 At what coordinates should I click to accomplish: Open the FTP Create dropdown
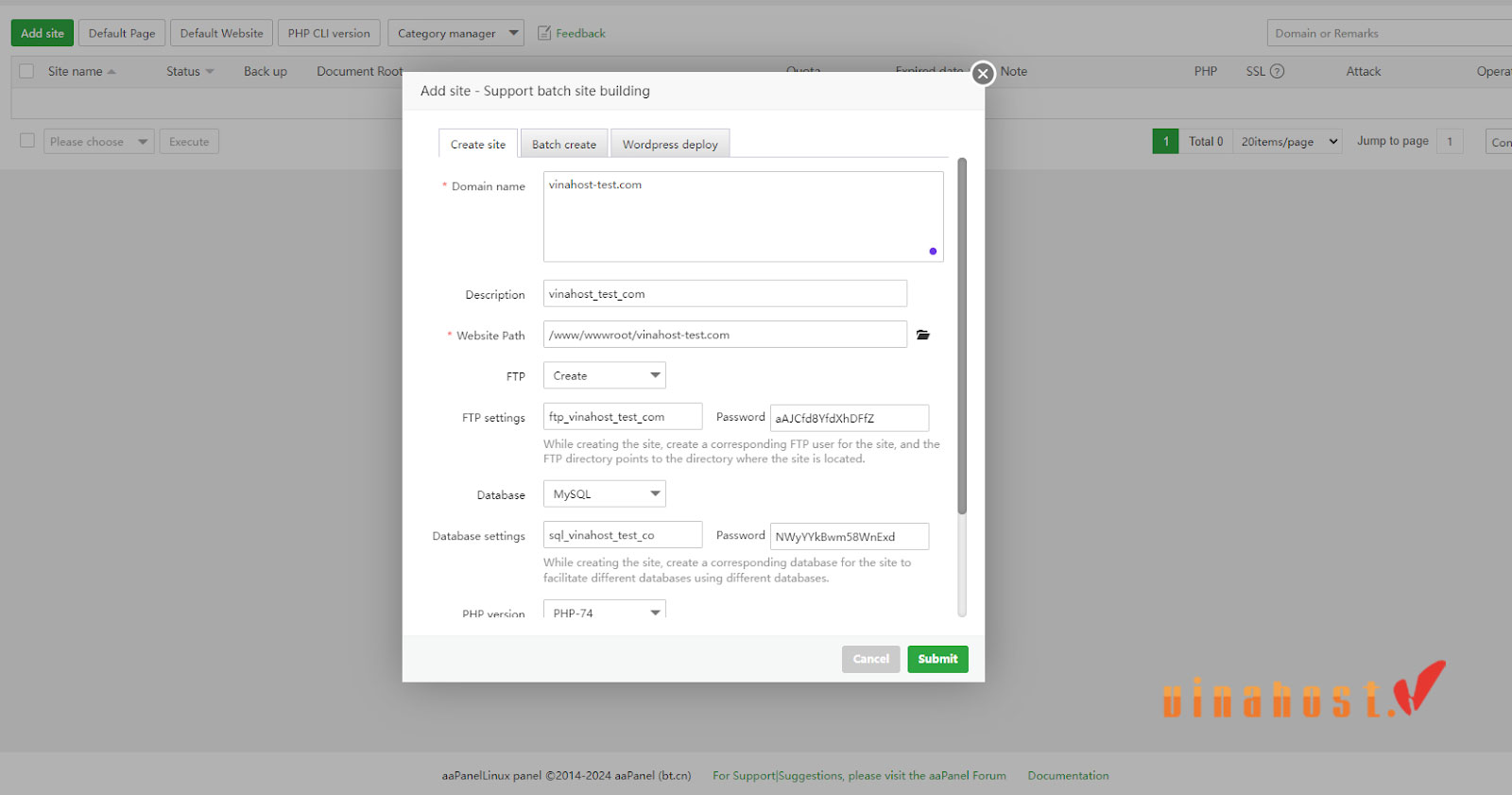point(605,375)
